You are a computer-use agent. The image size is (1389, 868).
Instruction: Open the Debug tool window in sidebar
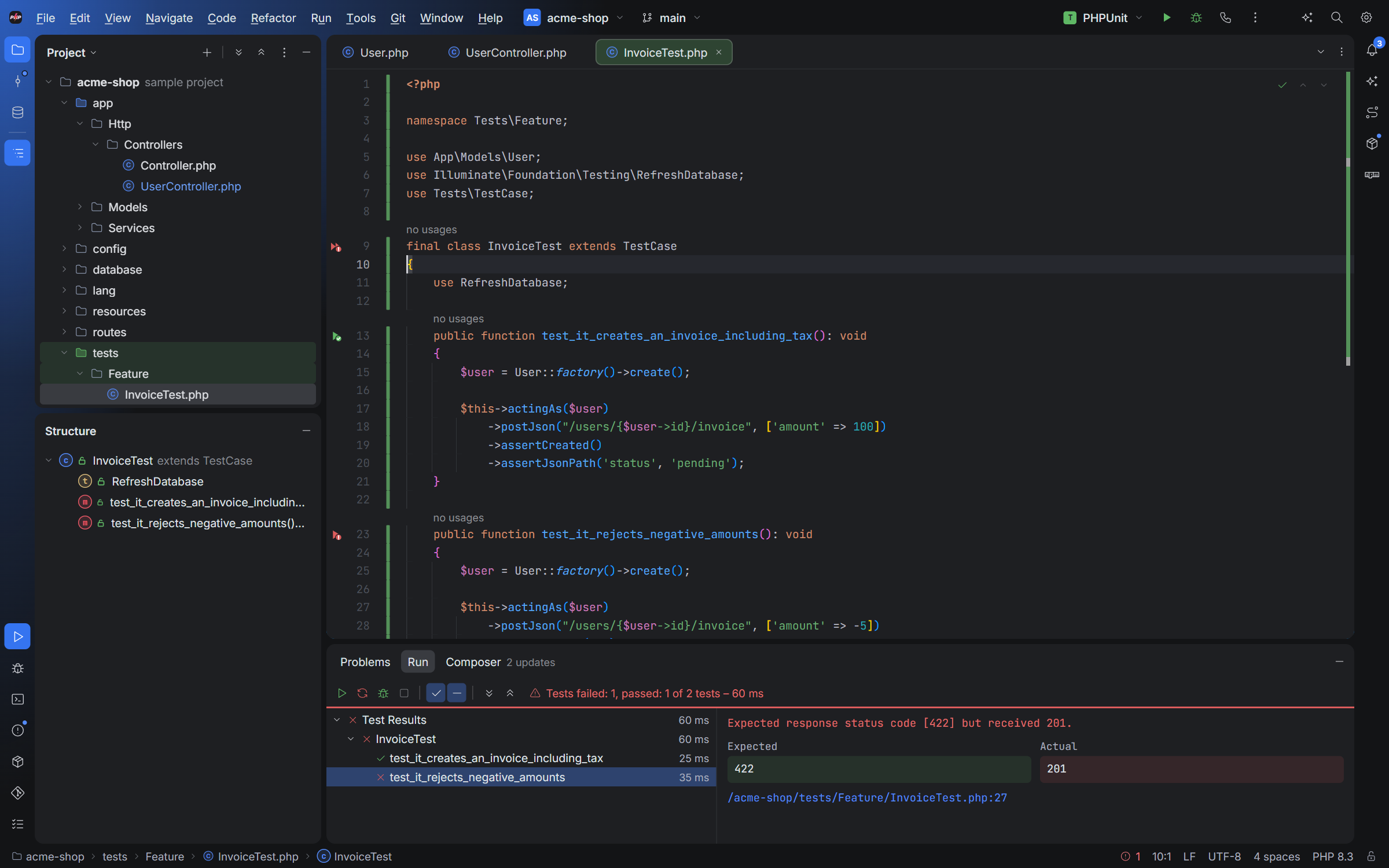click(x=17, y=668)
